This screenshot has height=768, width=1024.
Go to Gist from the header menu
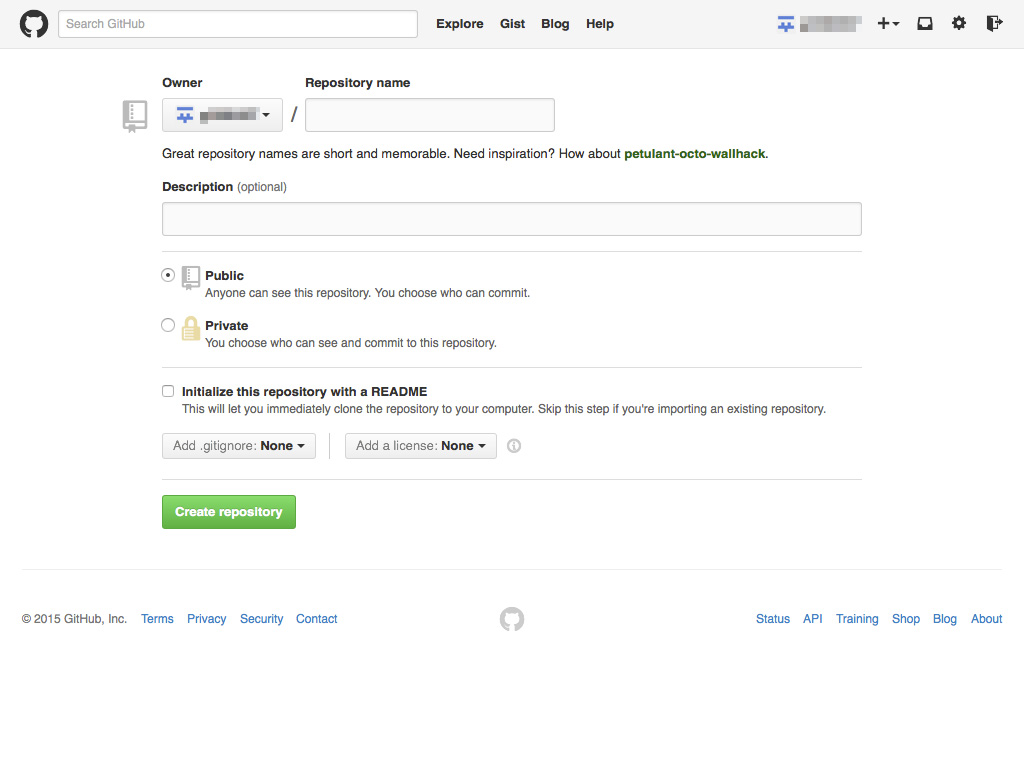coord(512,23)
